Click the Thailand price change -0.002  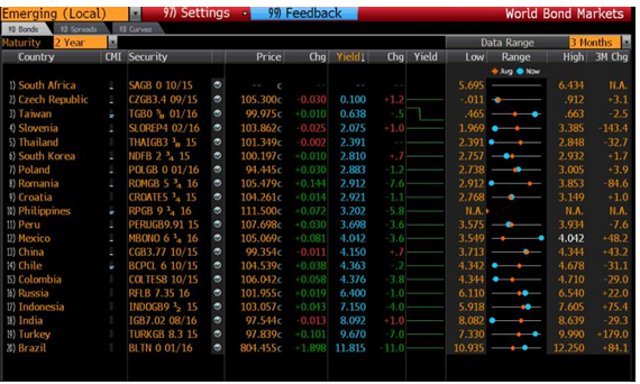[311, 142]
